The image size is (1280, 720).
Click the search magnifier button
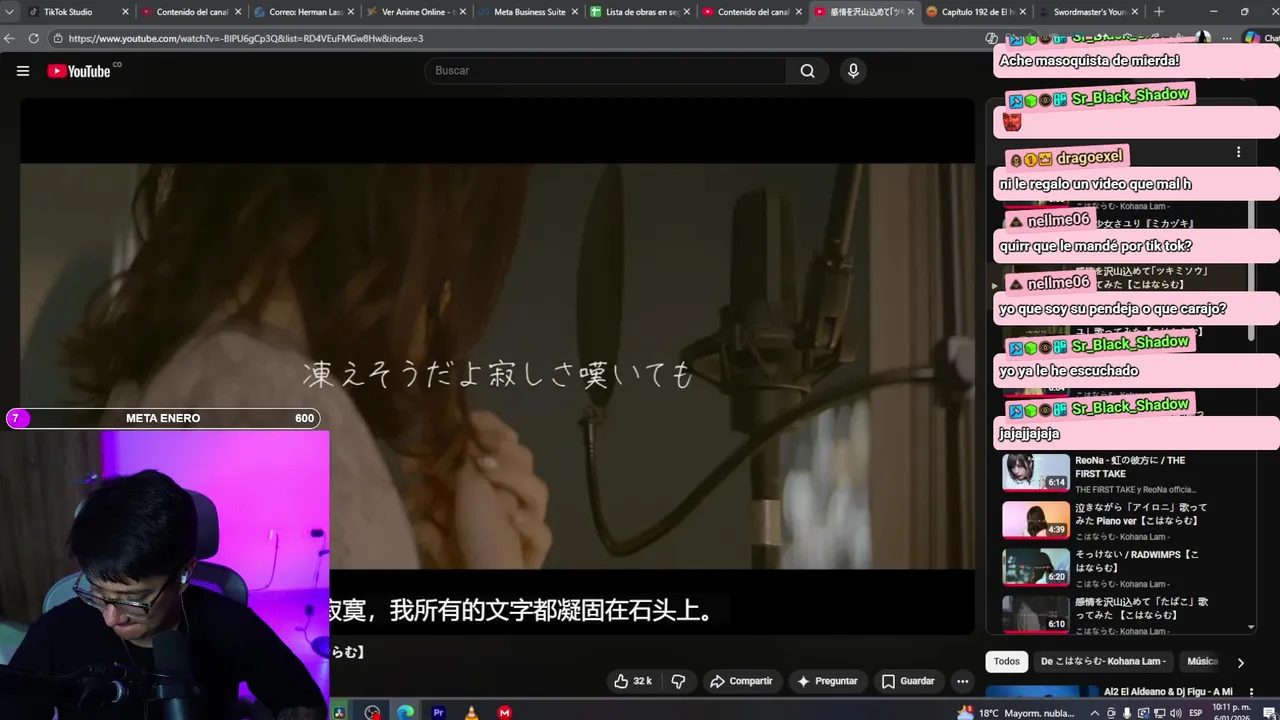pyautogui.click(x=807, y=71)
